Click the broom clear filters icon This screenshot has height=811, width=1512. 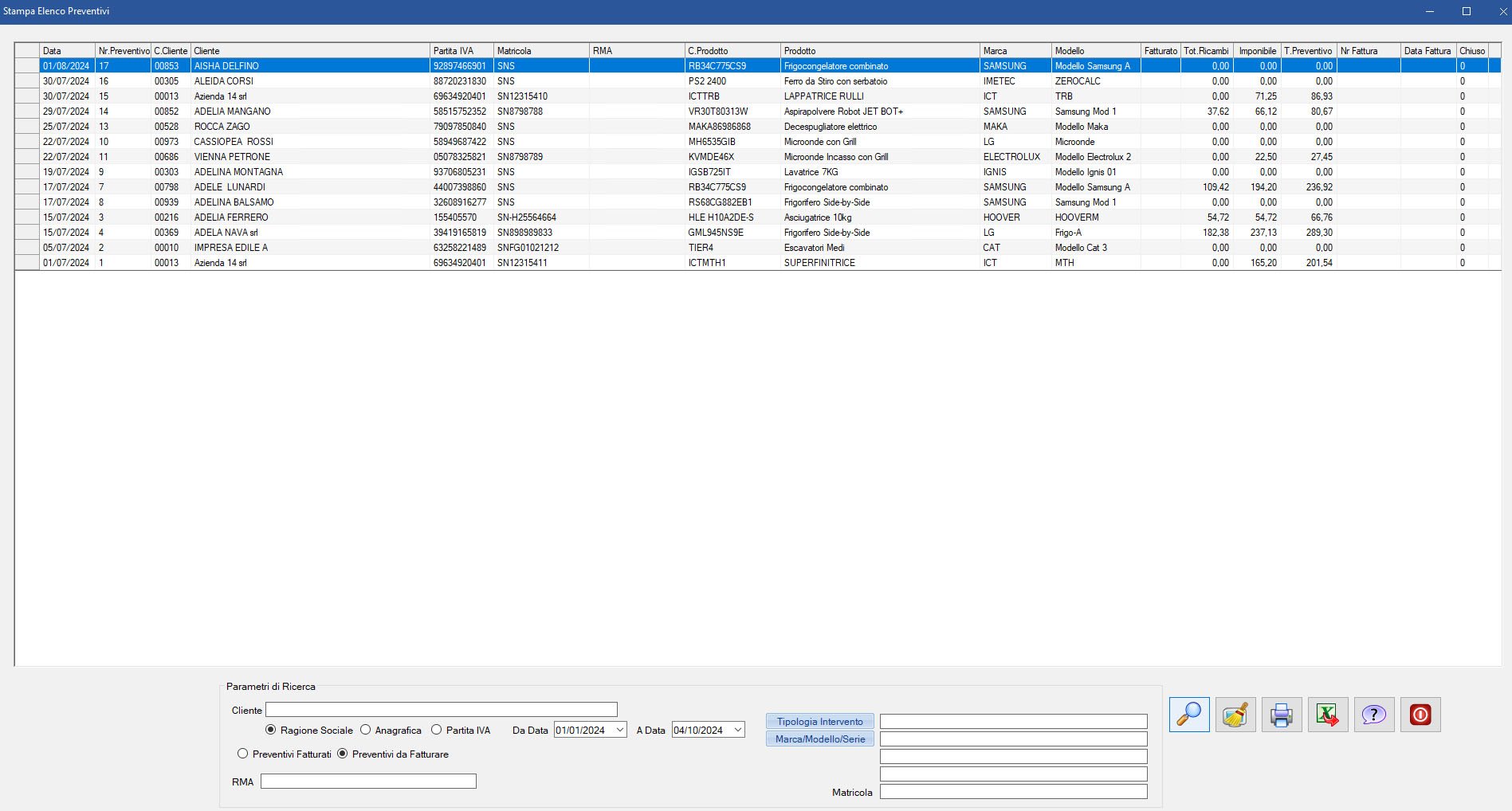1235,715
